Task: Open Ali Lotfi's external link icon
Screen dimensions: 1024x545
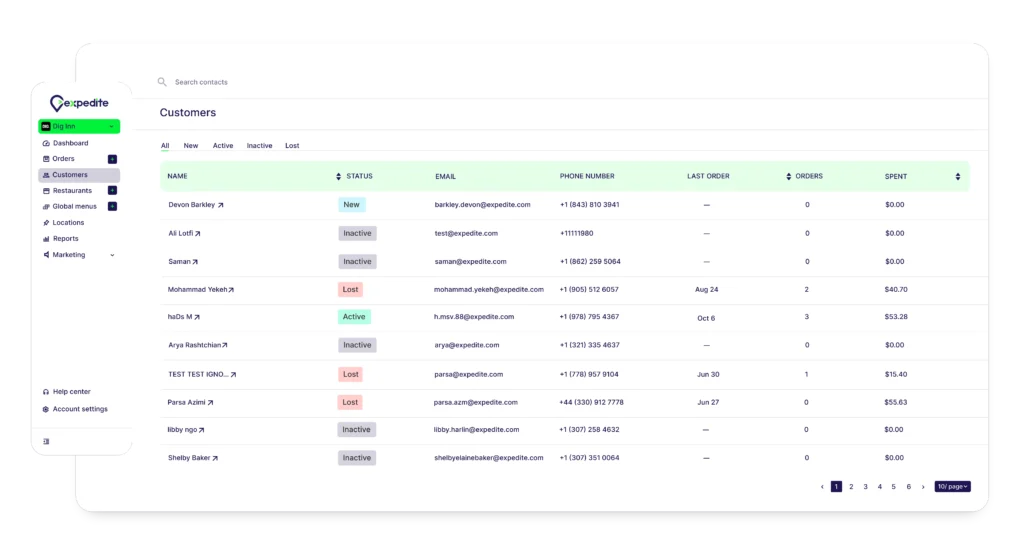Action: coord(198,234)
